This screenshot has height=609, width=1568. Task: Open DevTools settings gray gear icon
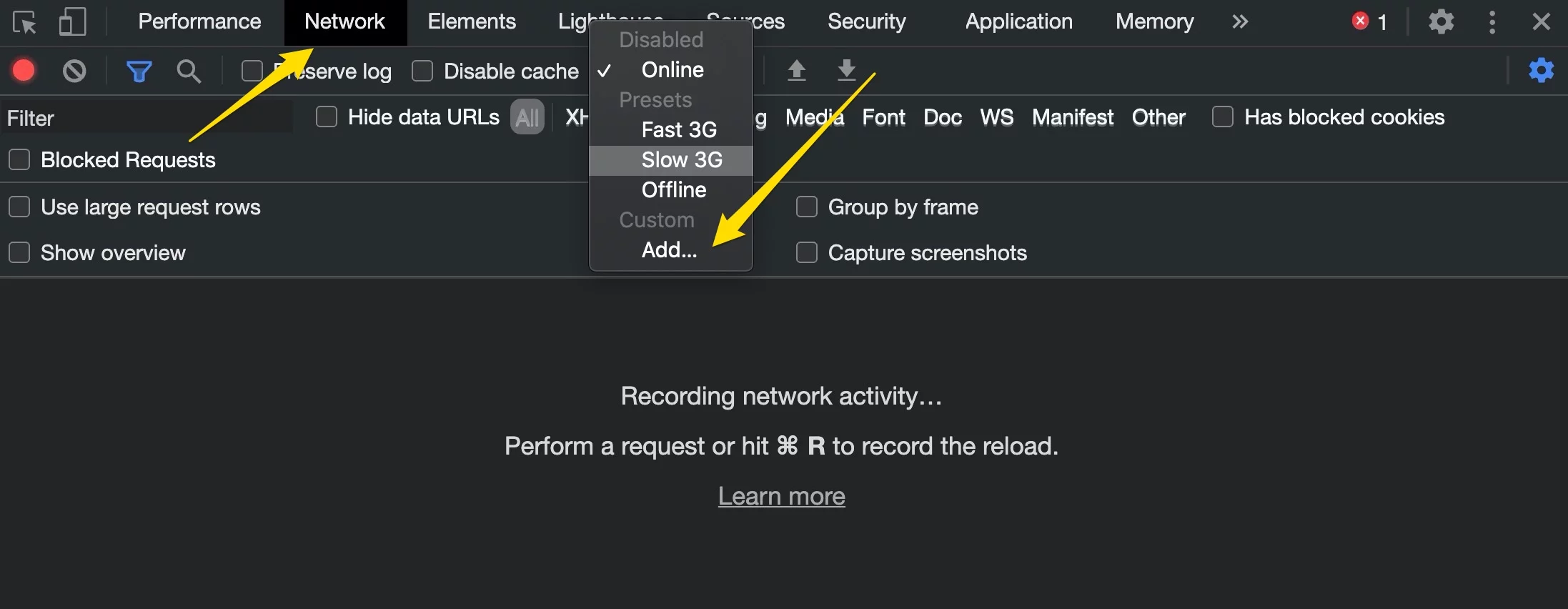click(1442, 21)
